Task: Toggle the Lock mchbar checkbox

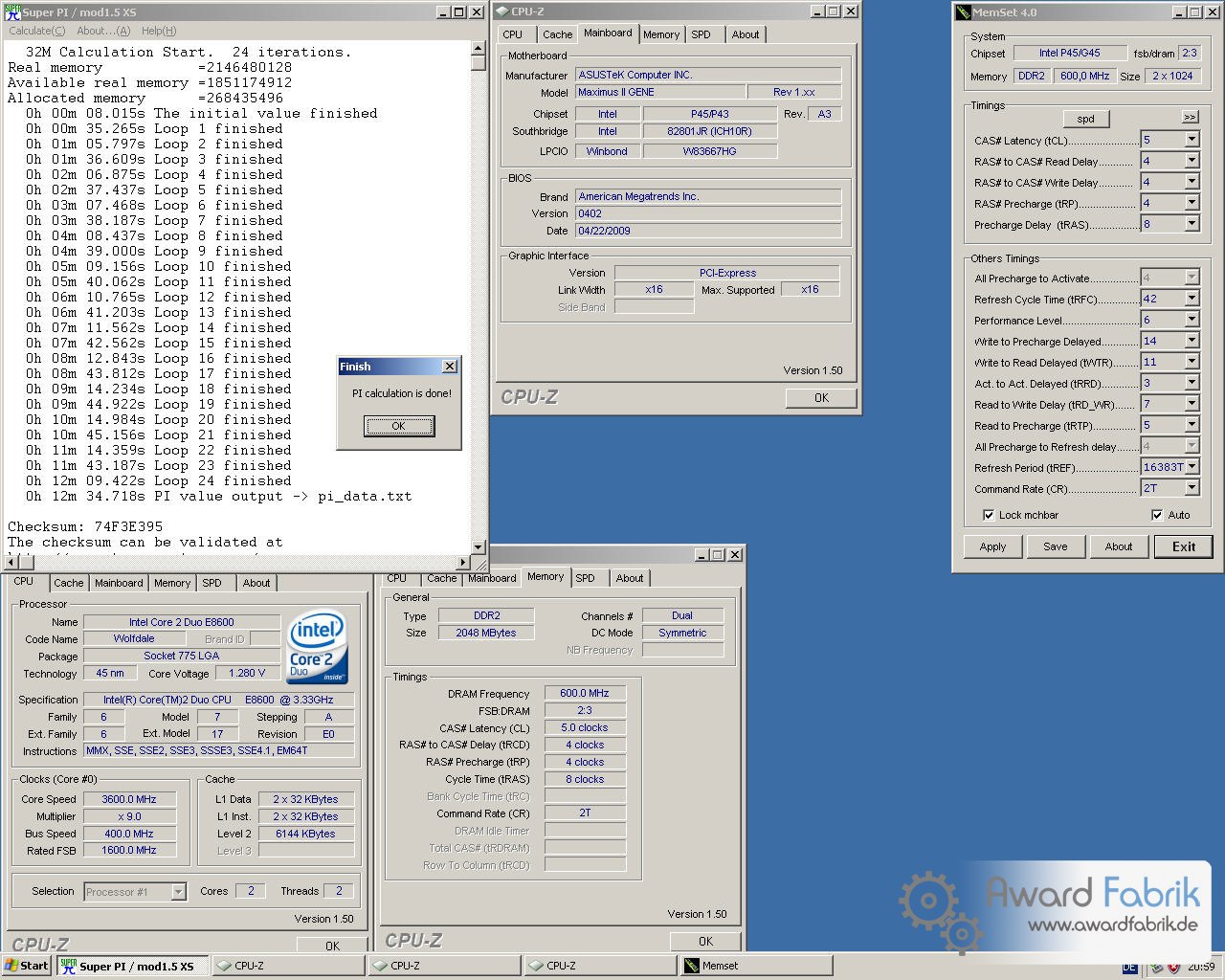Action: [x=989, y=515]
